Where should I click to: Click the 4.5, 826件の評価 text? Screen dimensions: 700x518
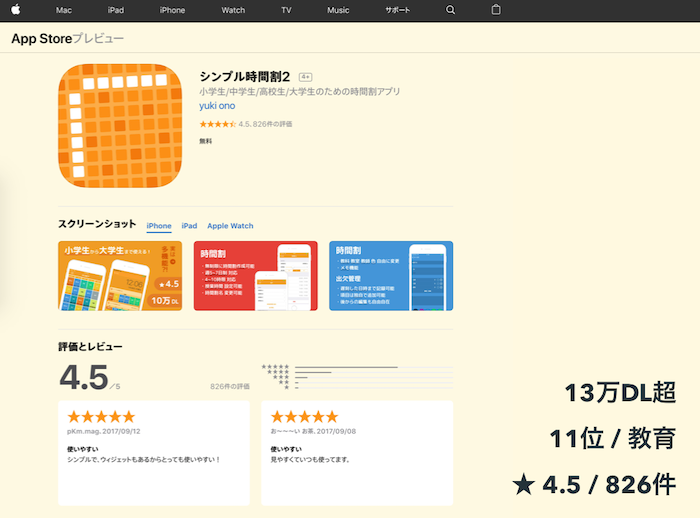pos(265,124)
